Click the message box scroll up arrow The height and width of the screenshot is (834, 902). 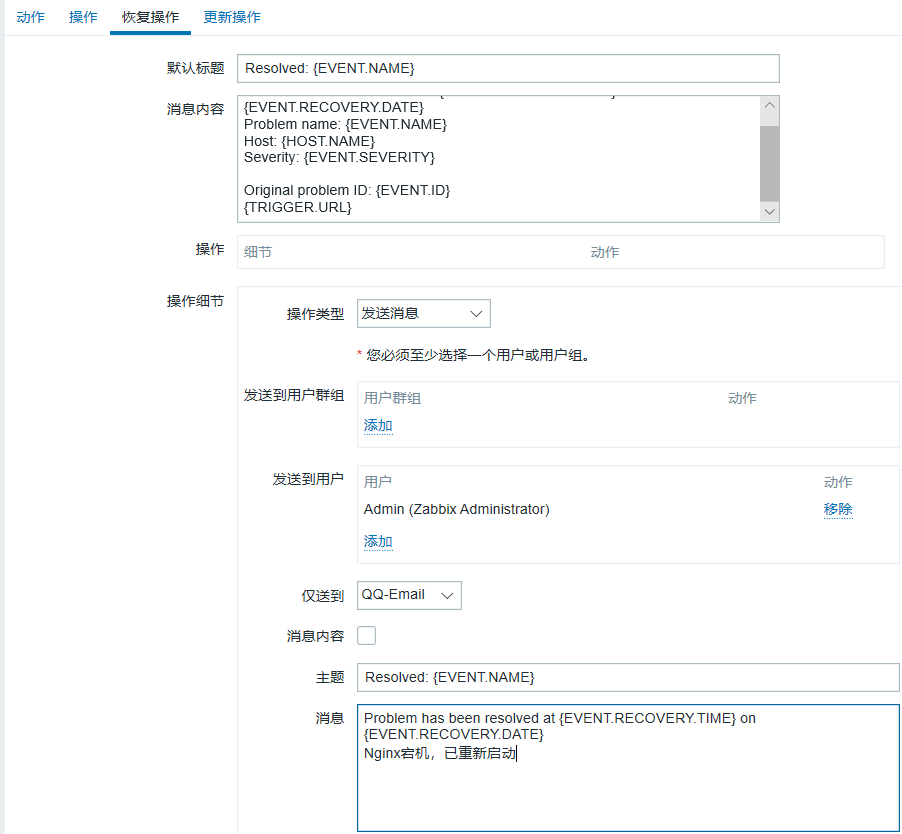click(769, 106)
